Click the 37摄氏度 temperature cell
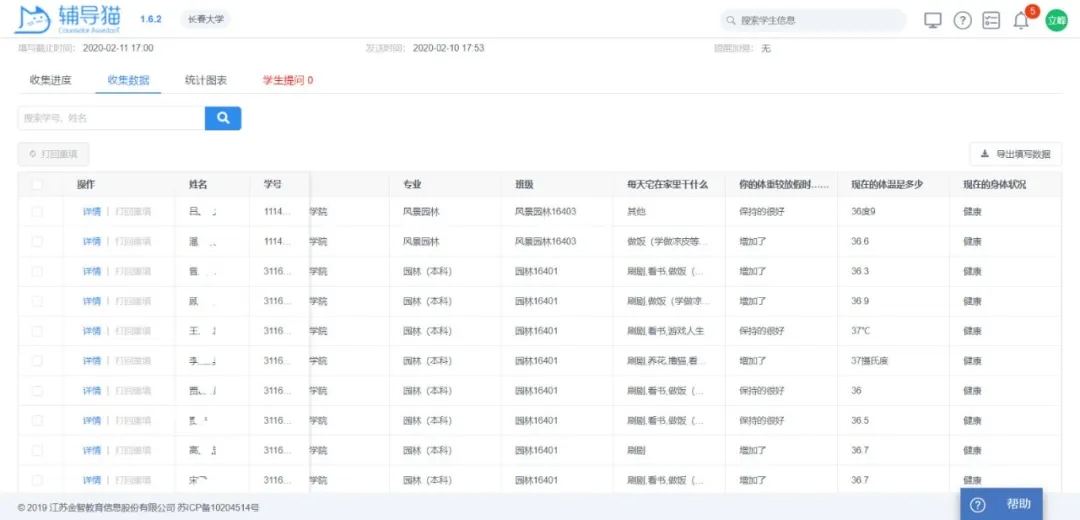This screenshot has width=1080, height=520. (869, 361)
